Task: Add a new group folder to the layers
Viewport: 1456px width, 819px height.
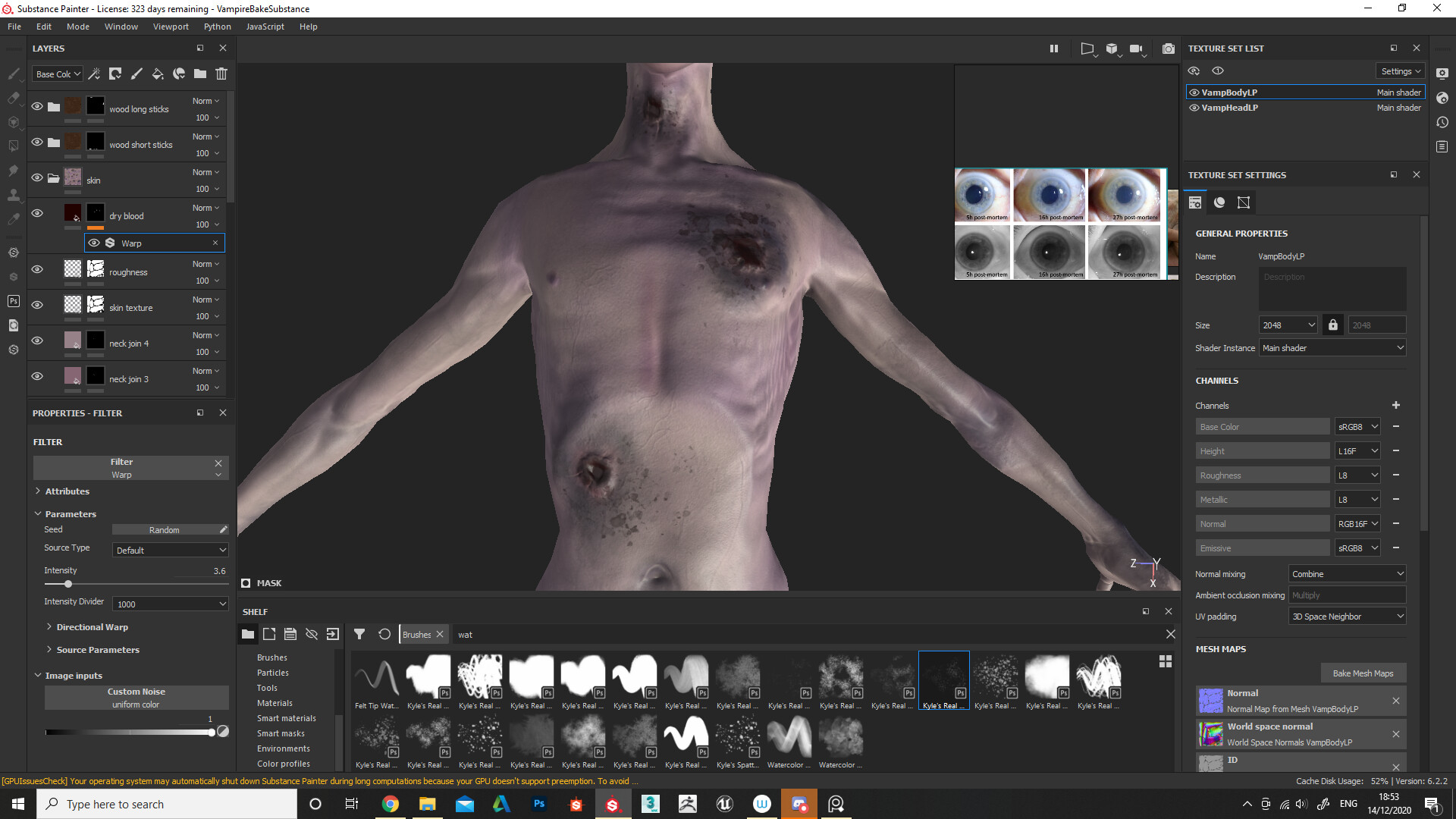Action: [199, 74]
